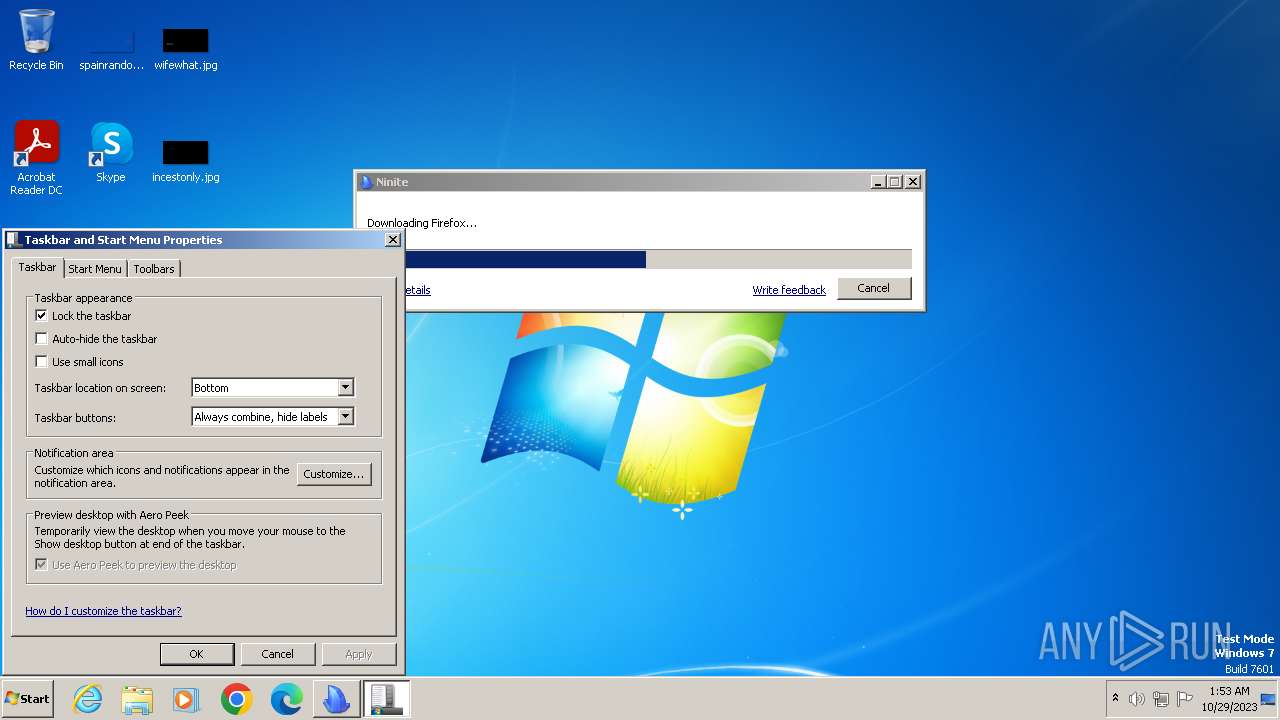Screen dimensions: 1280x720
Task: Close the Taskbar Properties dialog
Action: 393,240
